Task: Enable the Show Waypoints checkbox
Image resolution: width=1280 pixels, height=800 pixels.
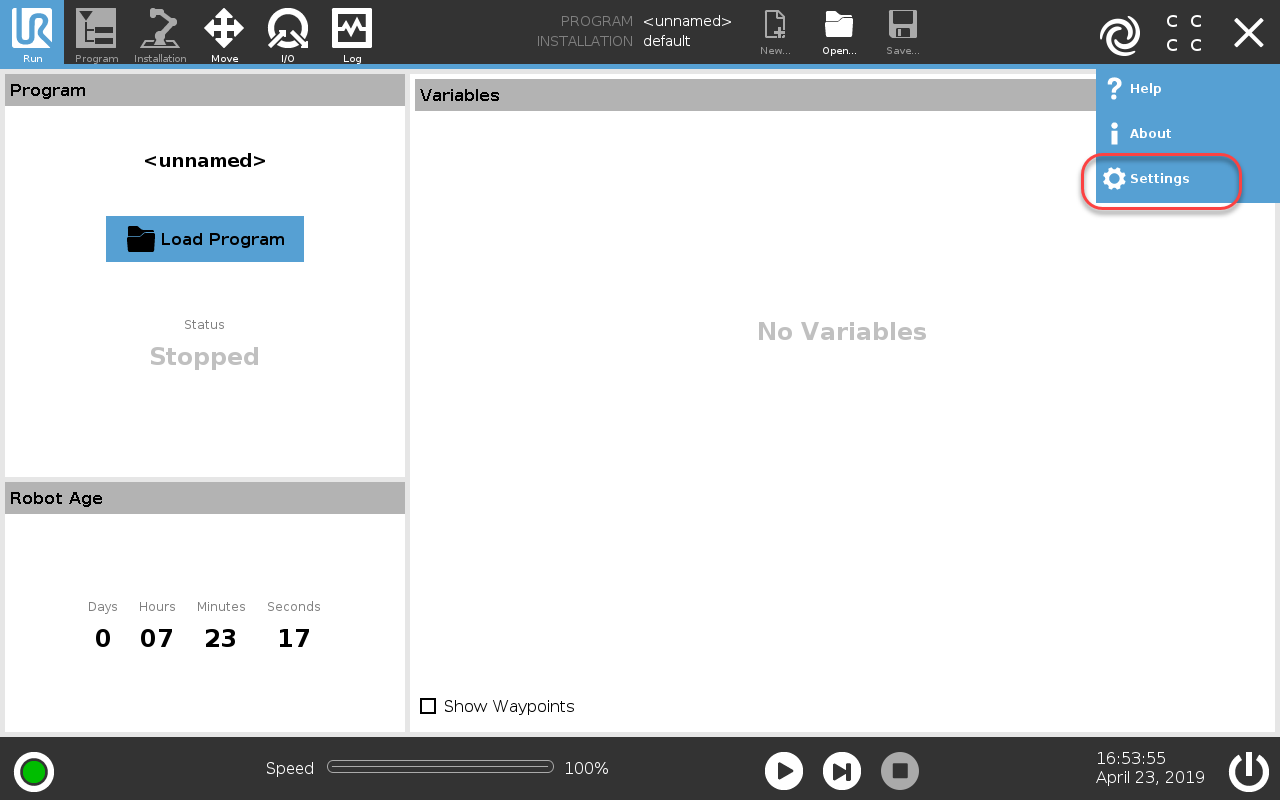Action: 428,706
